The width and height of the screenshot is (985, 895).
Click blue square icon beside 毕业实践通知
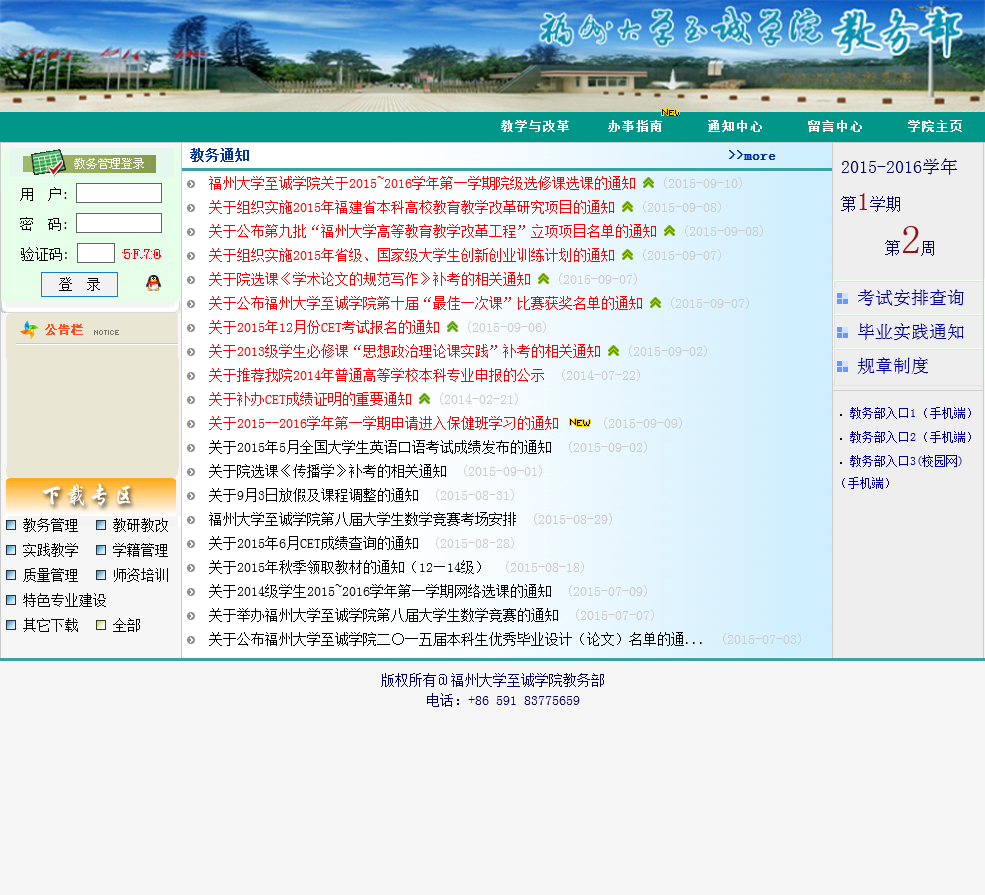pos(842,333)
